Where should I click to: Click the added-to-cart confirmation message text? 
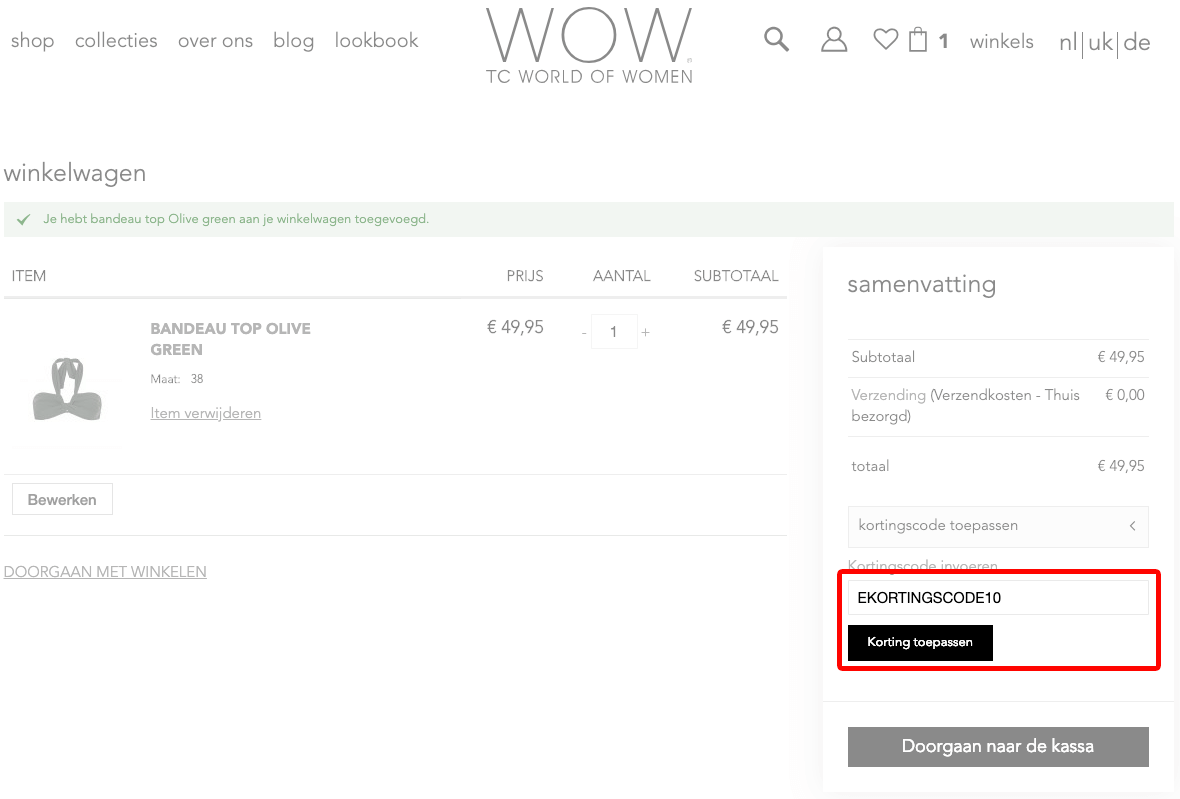[x=236, y=219]
